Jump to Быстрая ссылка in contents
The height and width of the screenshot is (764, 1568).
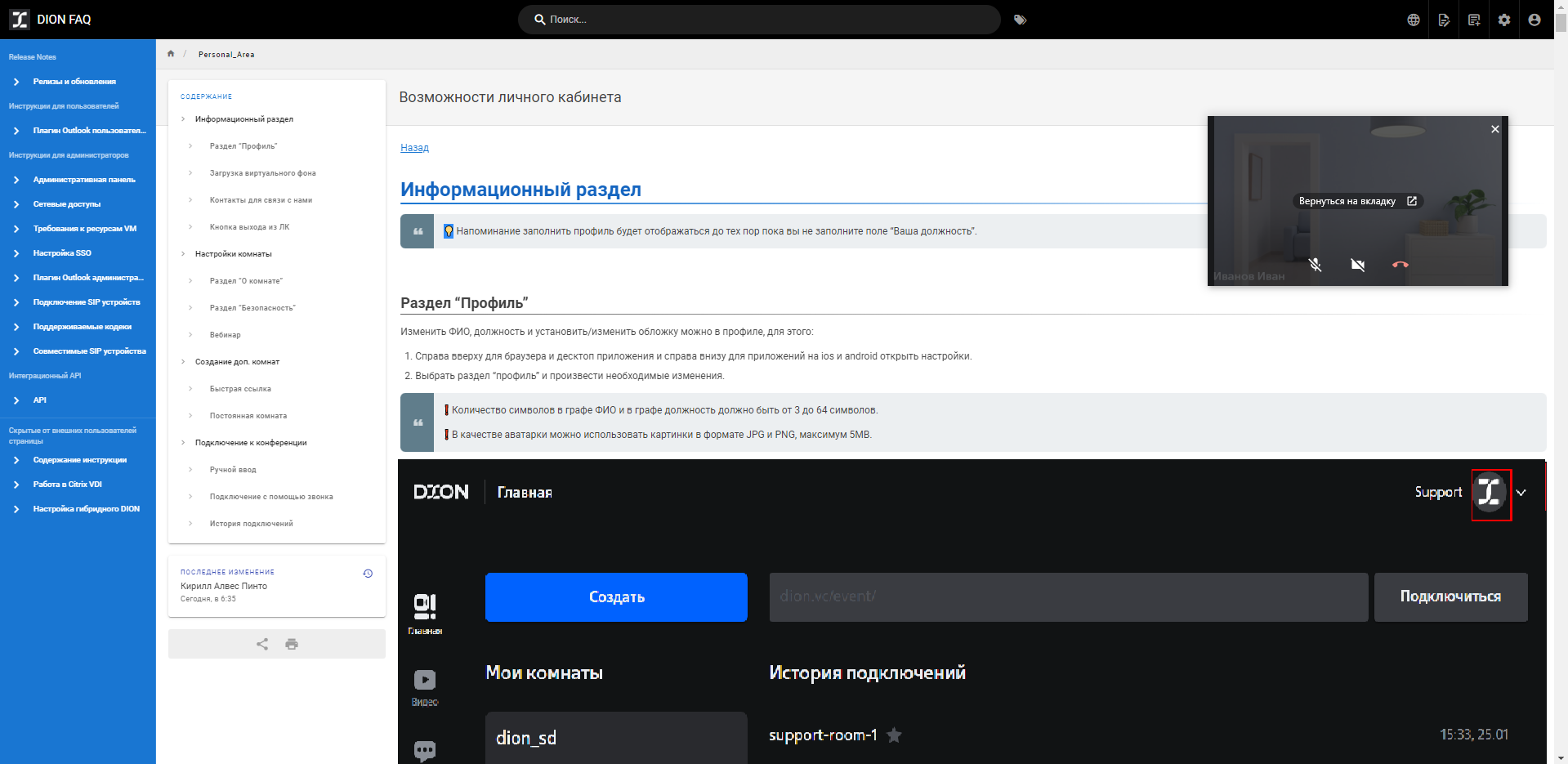[x=240, y=389]
